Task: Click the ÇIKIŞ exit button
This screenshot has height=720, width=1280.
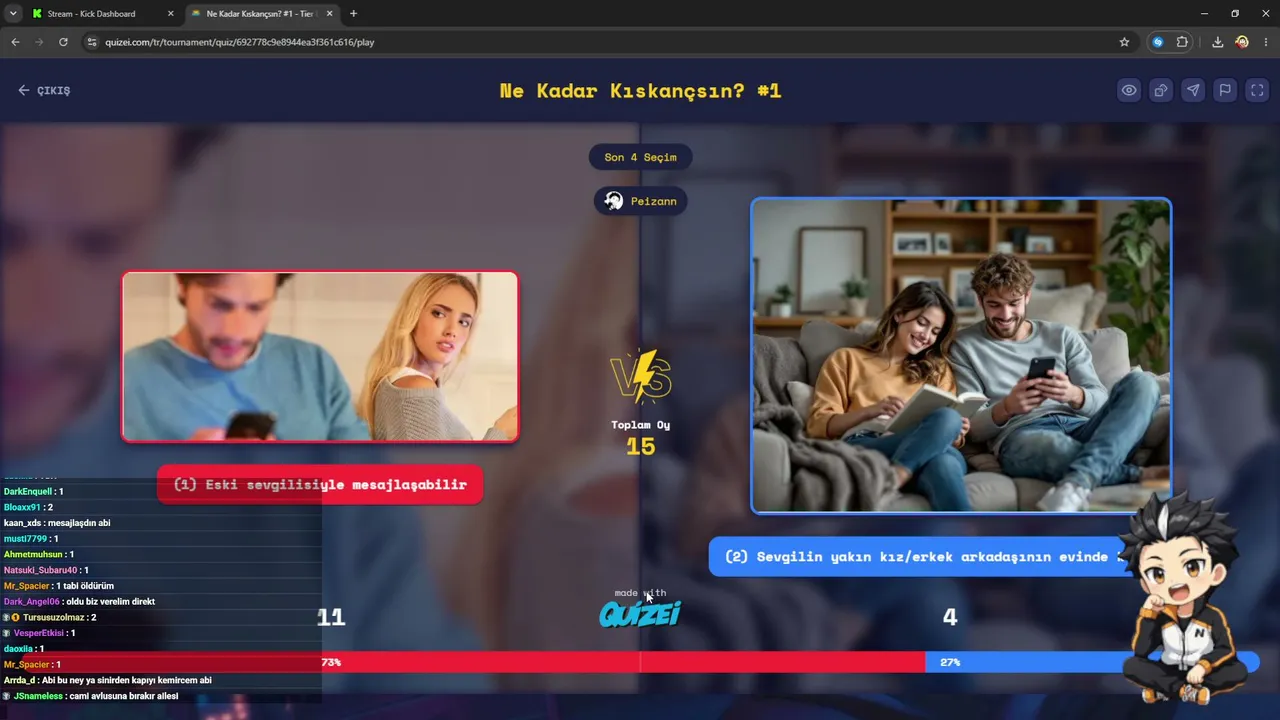Action: [x=44, y=90]
